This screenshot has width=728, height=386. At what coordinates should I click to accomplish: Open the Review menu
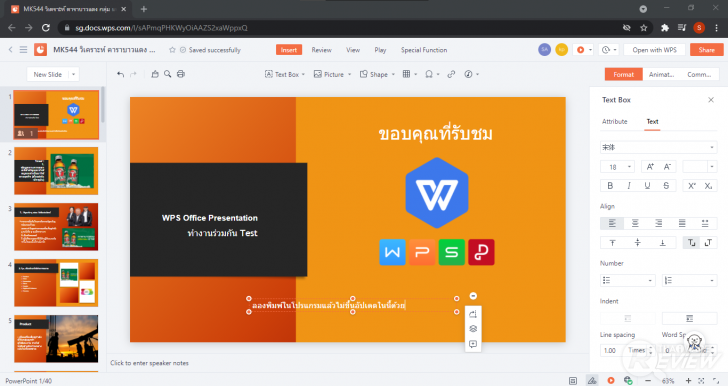321,50
